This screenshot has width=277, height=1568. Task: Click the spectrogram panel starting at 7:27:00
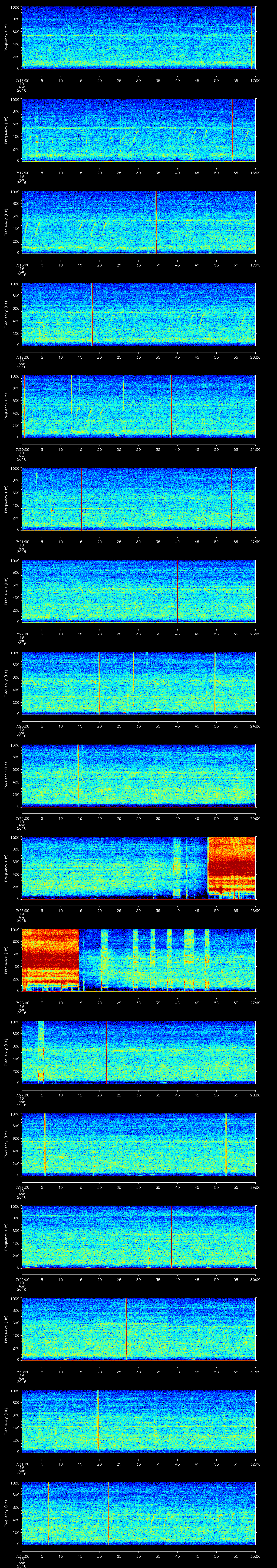pyautogui.click(x=139, y=1052)
